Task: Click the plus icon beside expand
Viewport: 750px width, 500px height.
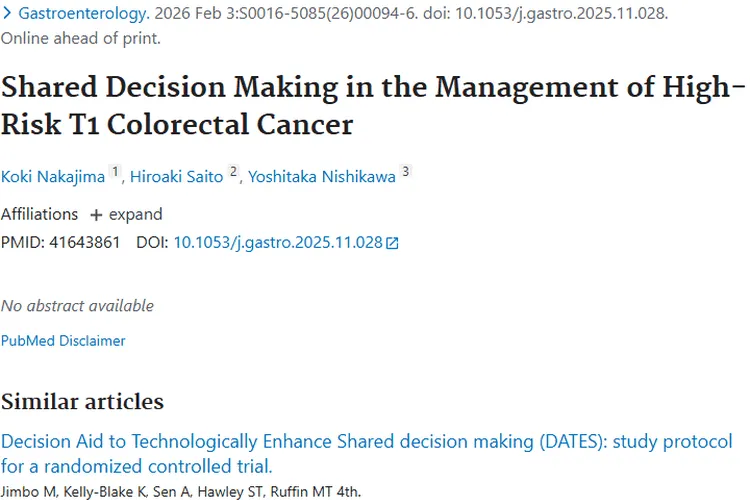Action: tap(96, 215)
